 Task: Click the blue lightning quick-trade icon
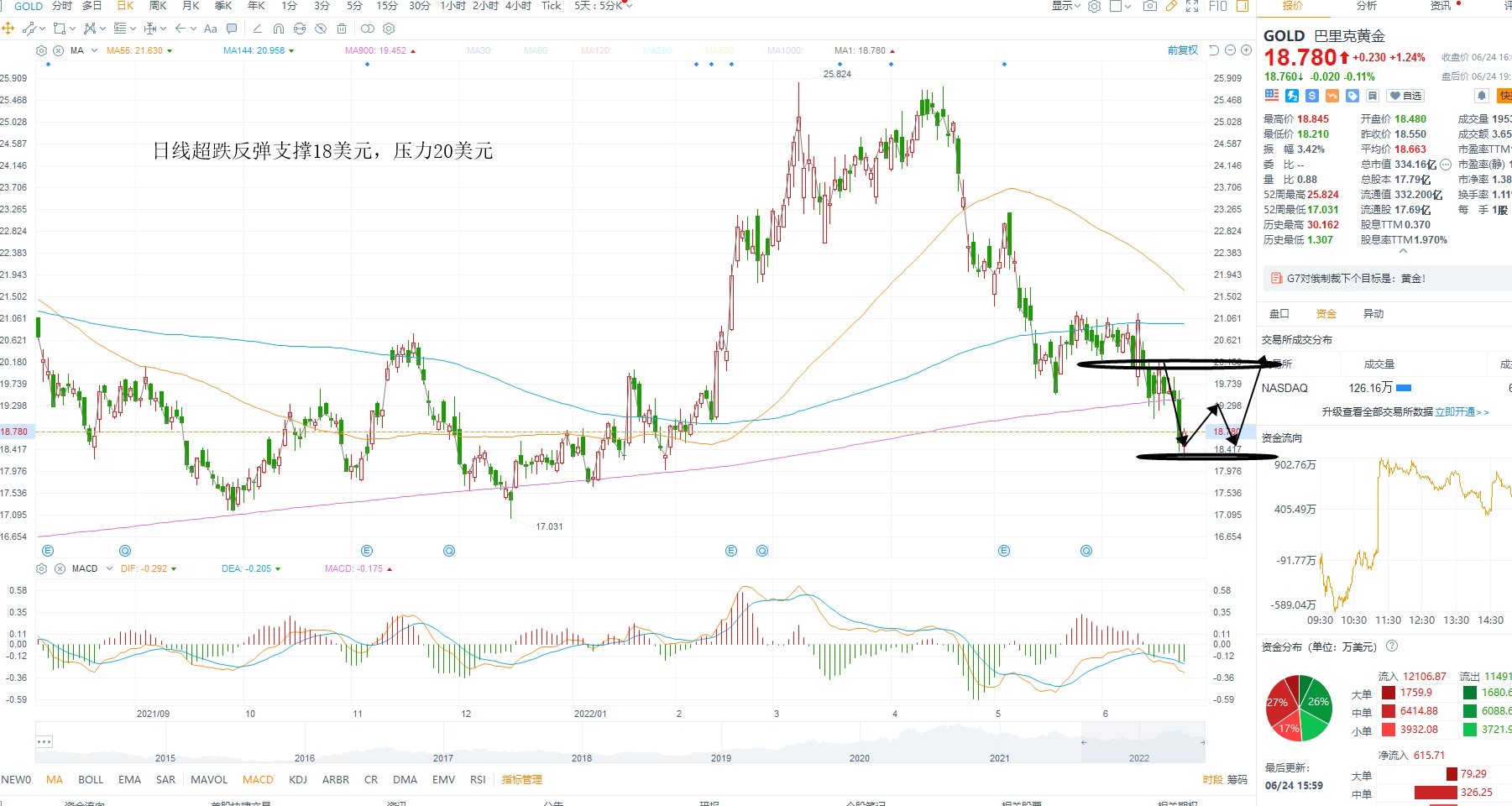(1292, 96)
